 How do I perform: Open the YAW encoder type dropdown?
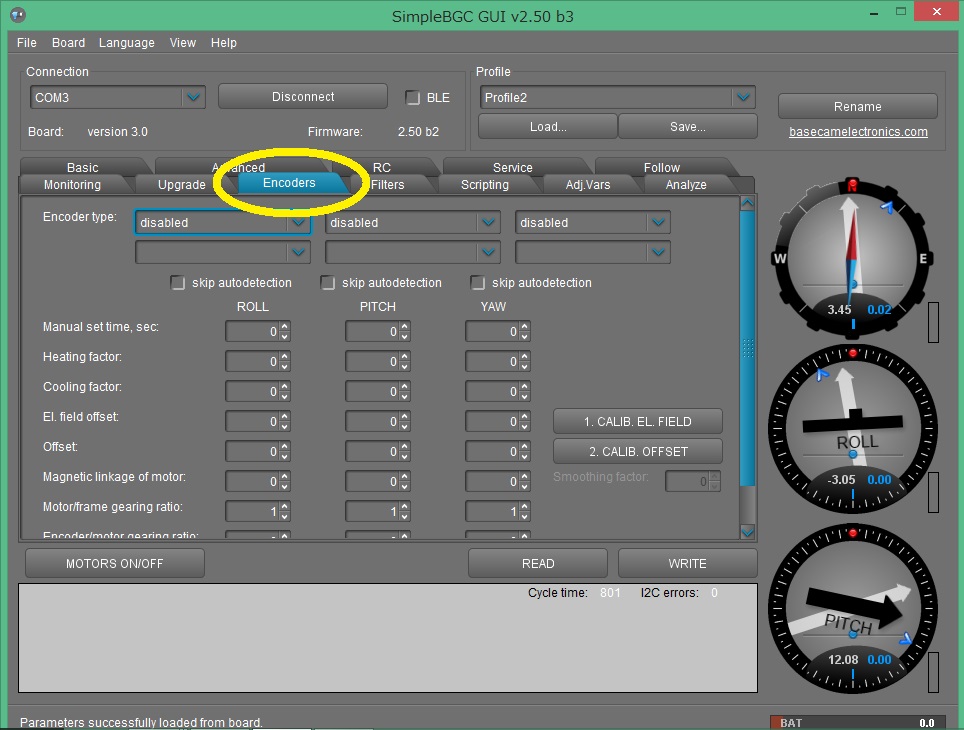coord(593,223)
